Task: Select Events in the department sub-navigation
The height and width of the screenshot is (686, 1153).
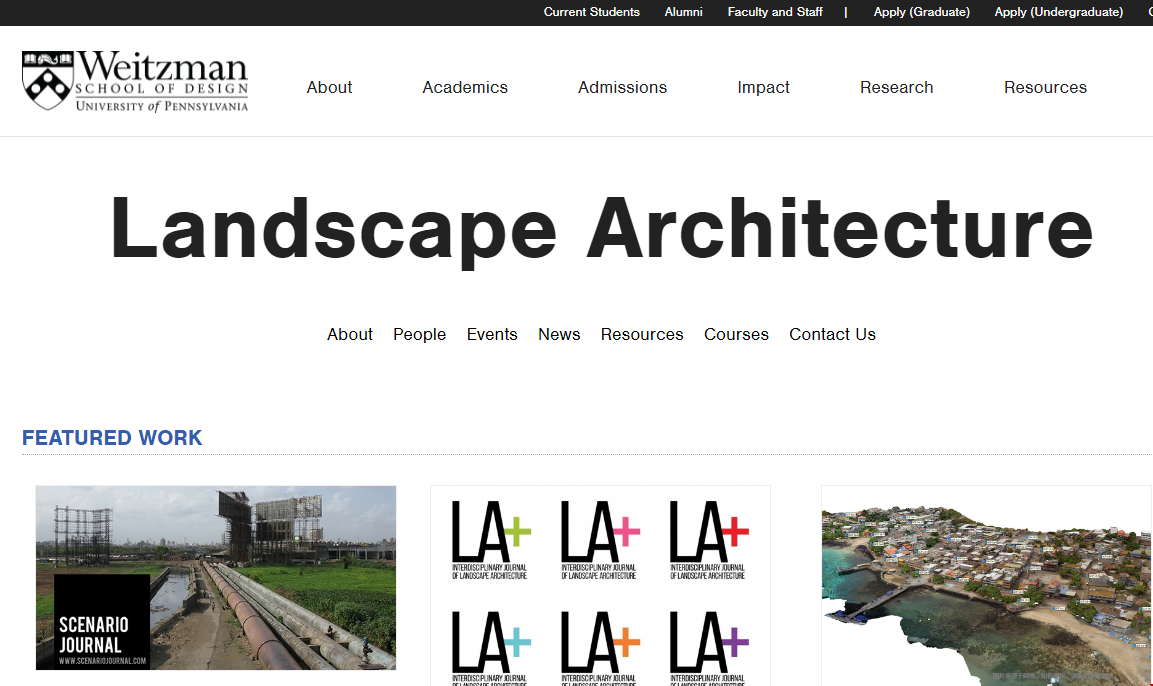Action: pyautogui.click(x=492, y=335)
